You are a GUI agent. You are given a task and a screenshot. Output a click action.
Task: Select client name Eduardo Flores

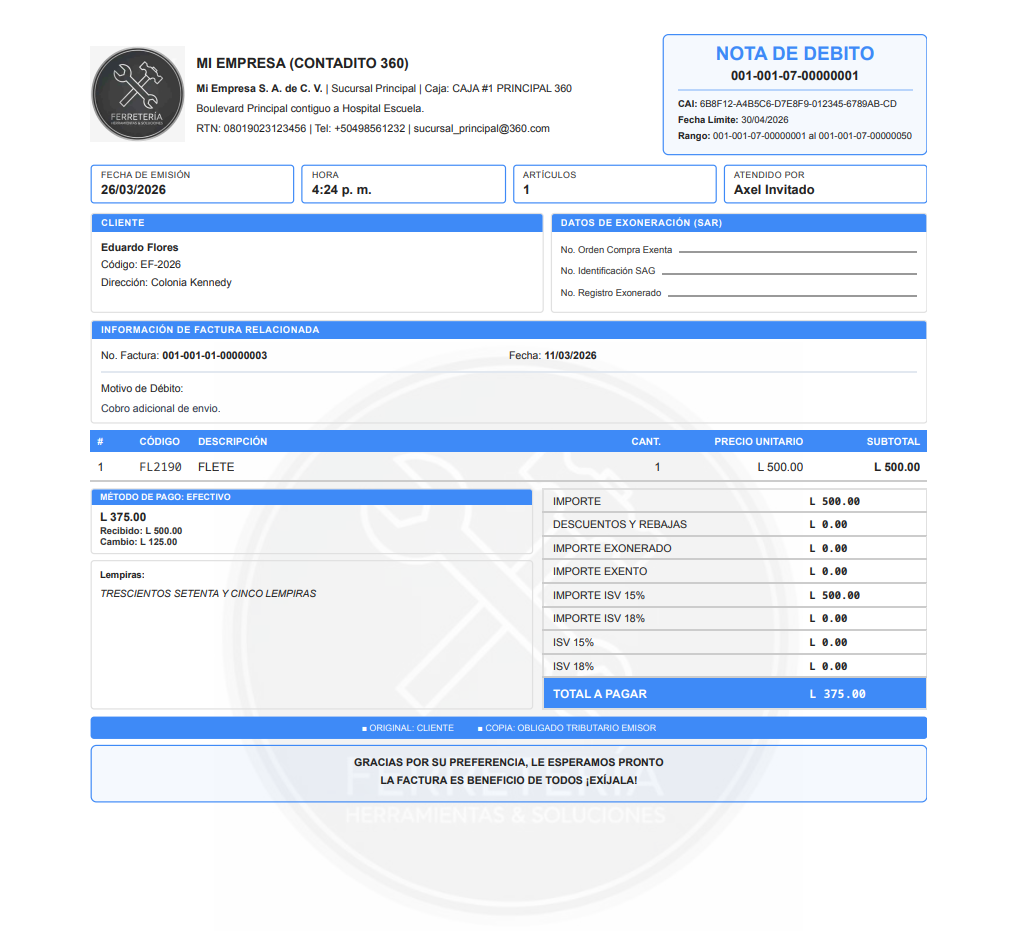pyautogui.click(x=139, y=248)
